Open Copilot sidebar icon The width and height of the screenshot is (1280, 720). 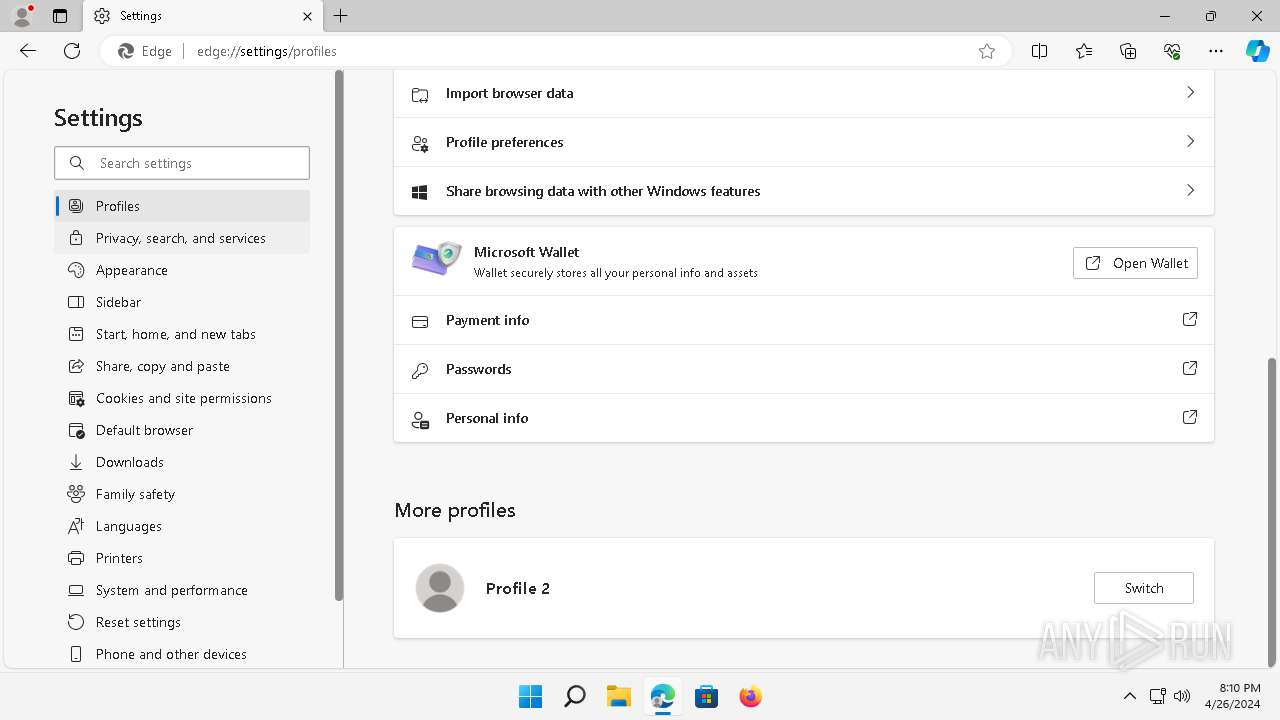(x=1257, y=51)
